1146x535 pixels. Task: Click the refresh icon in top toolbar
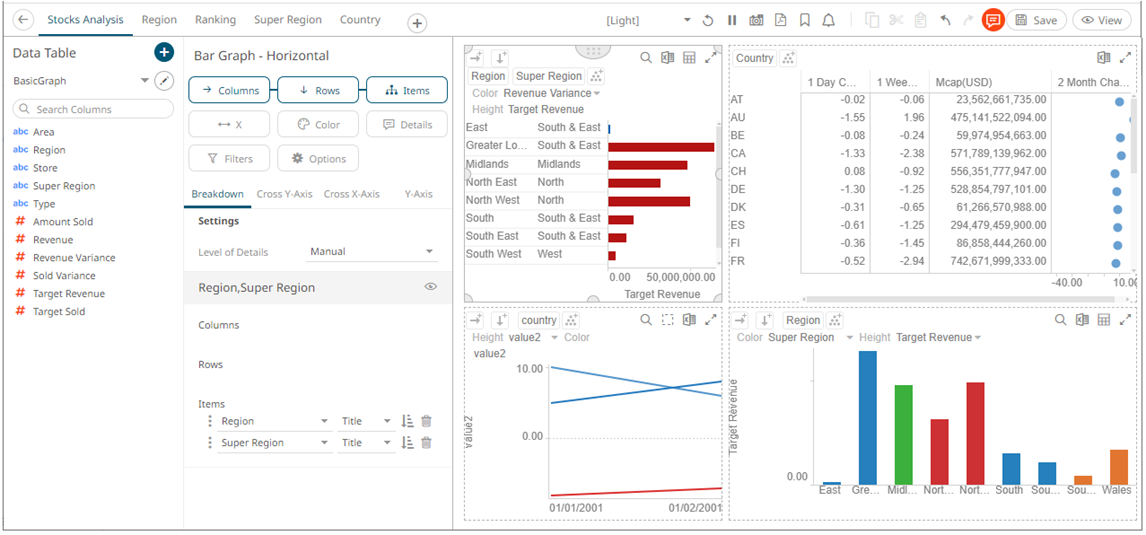click(708, 20)
